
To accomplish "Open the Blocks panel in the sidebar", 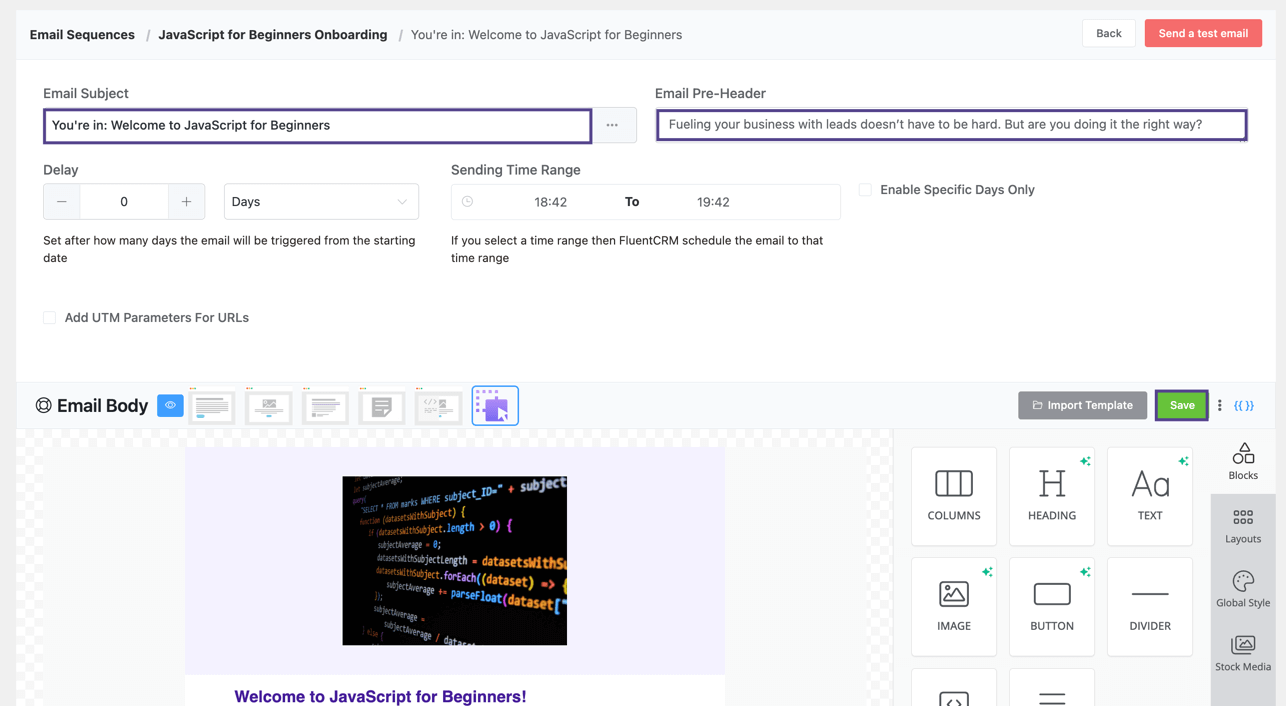I will point(1243,460).
